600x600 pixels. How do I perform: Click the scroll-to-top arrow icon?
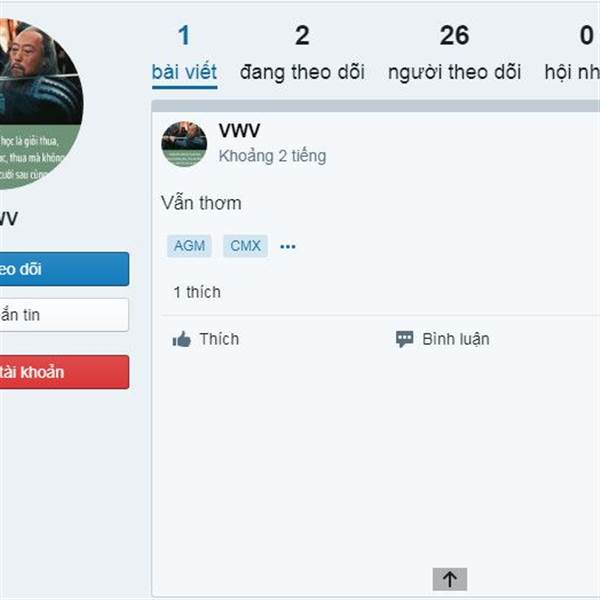[x=450, y=579]
